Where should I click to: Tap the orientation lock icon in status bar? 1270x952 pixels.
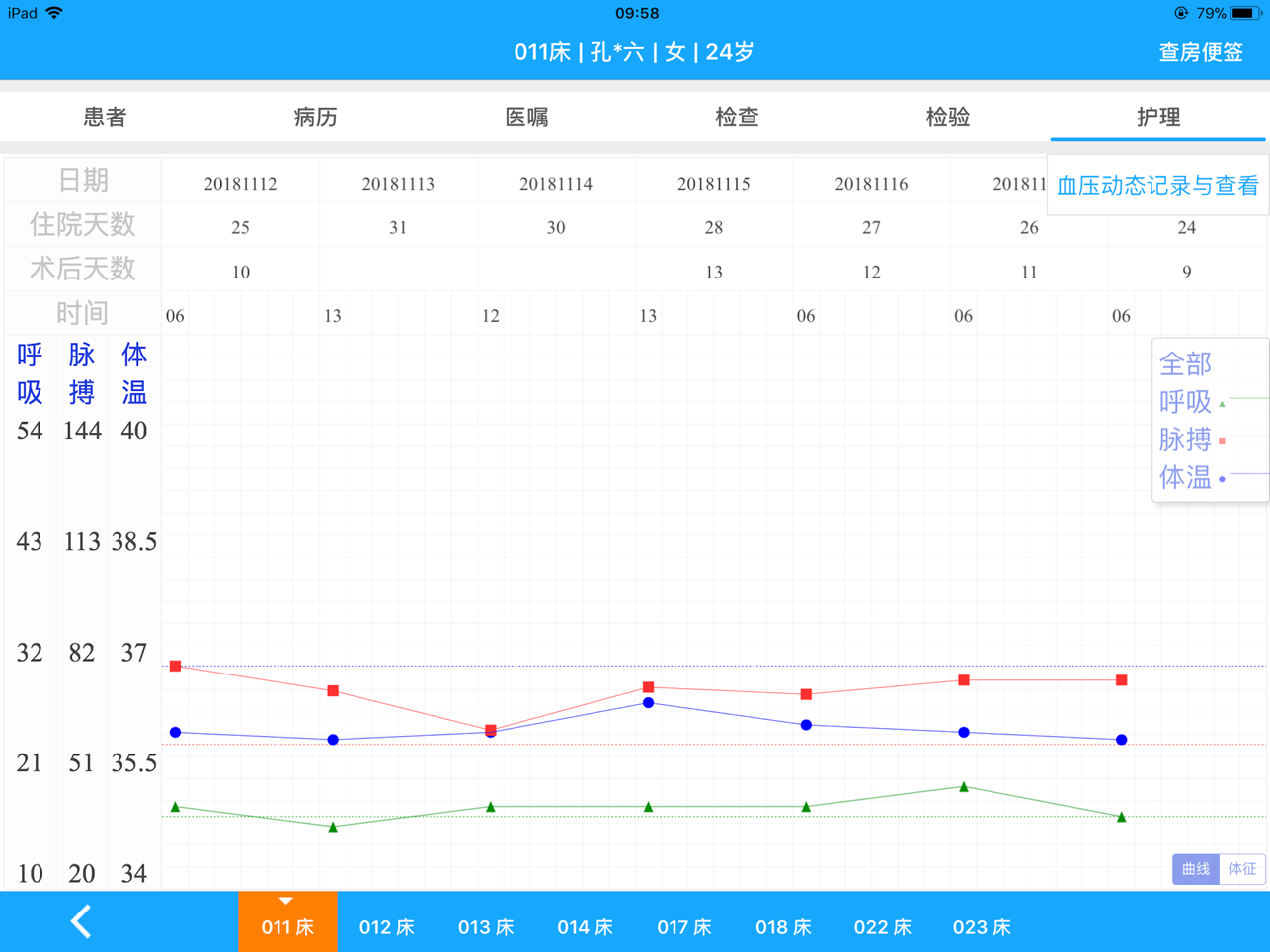pos(1180,13)
